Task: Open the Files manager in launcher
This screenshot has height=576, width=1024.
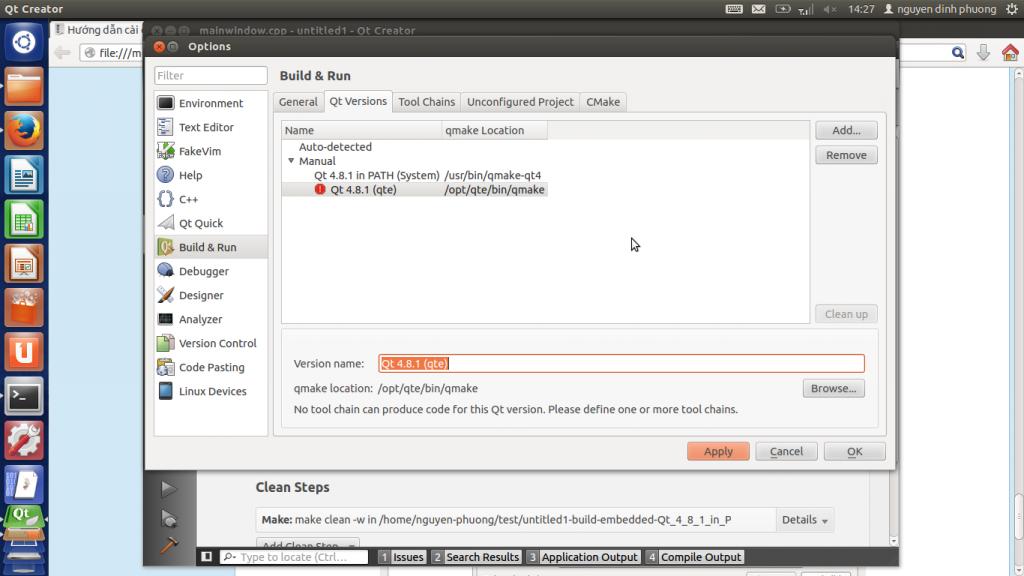Action: coord(24,86)
